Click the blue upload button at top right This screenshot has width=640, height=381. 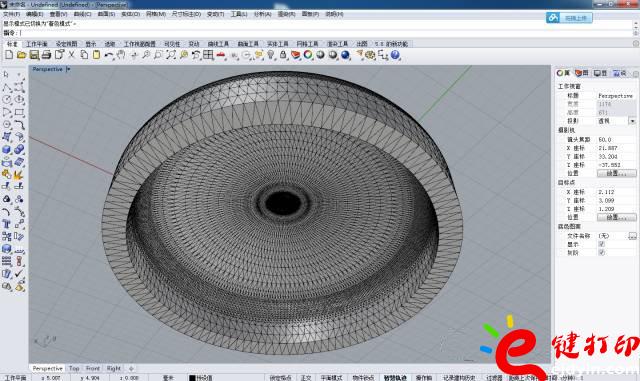[569, 18]
